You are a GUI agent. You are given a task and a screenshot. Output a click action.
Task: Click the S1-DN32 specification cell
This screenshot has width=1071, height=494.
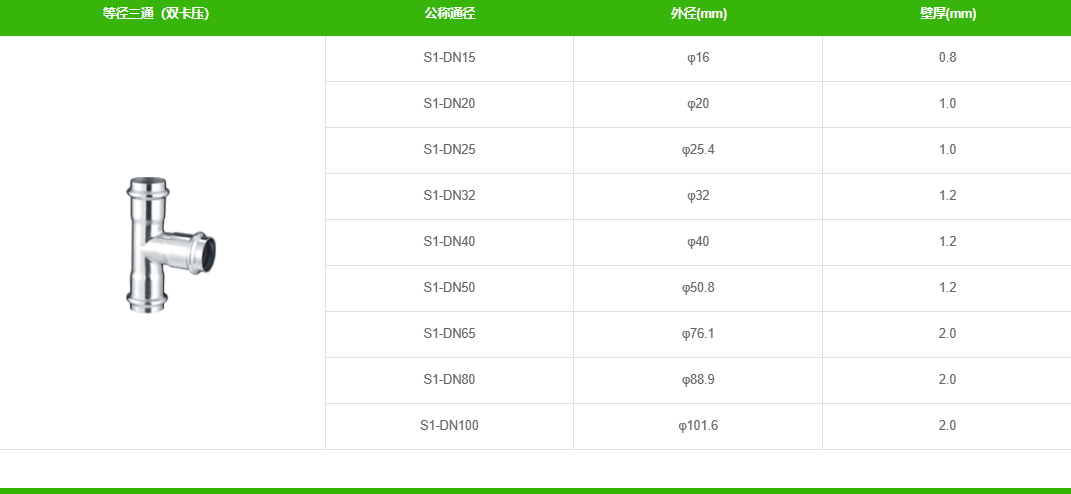point(449,196)
